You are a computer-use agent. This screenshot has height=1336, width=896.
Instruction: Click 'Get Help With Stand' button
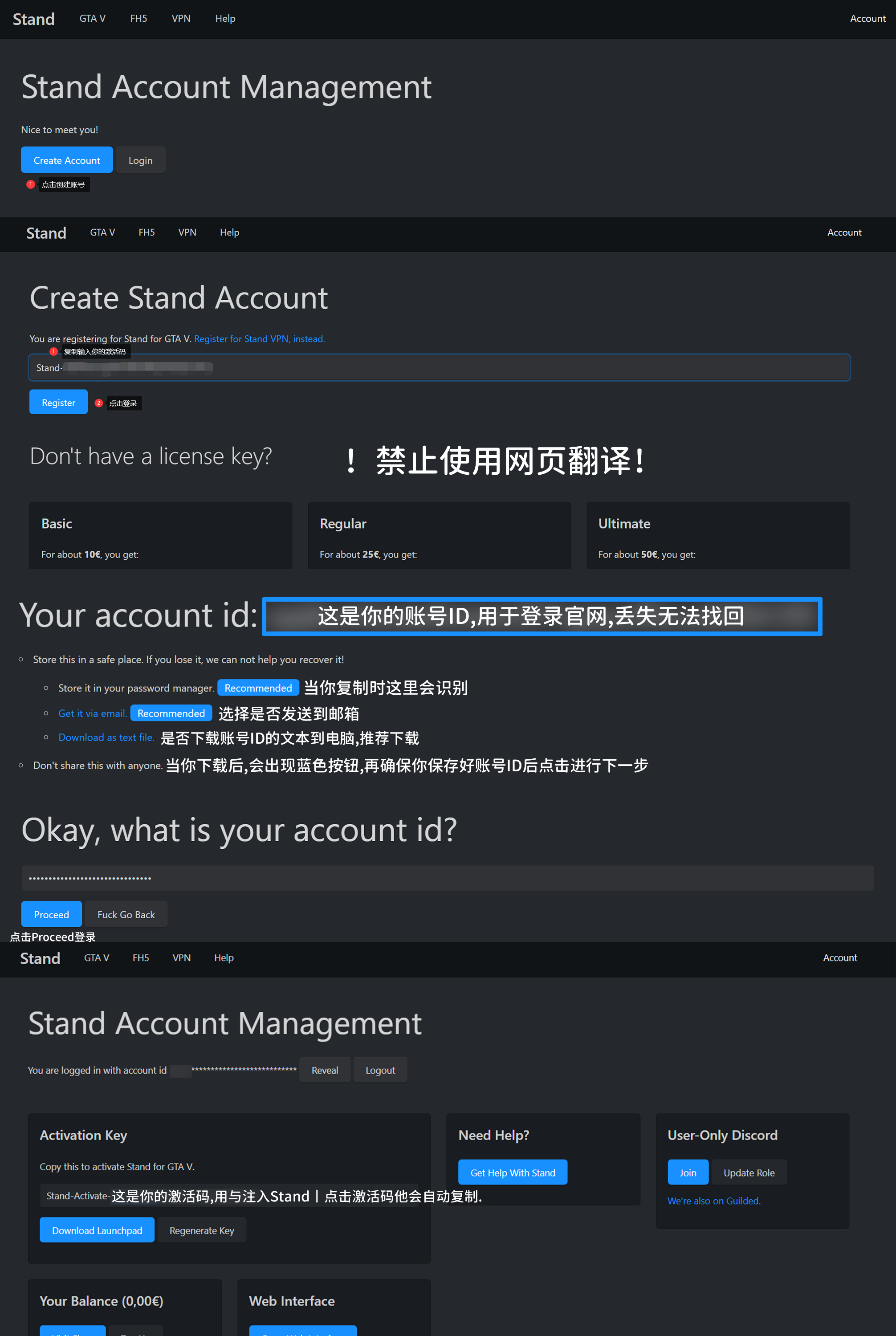point(513,1172)
